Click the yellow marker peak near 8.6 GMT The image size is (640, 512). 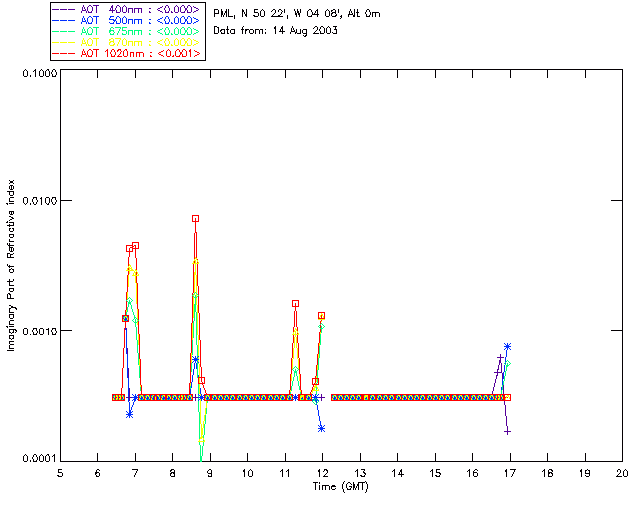click(196, 261)
